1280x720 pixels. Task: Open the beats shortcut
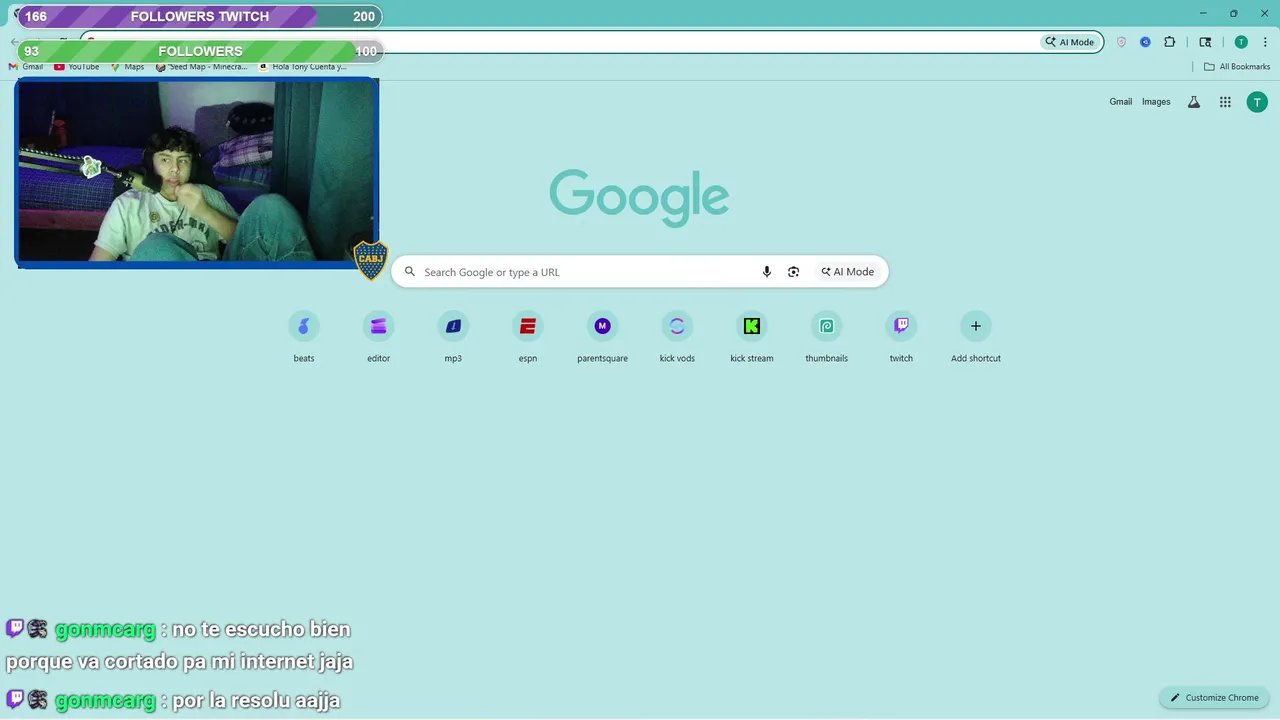point(304,337)
